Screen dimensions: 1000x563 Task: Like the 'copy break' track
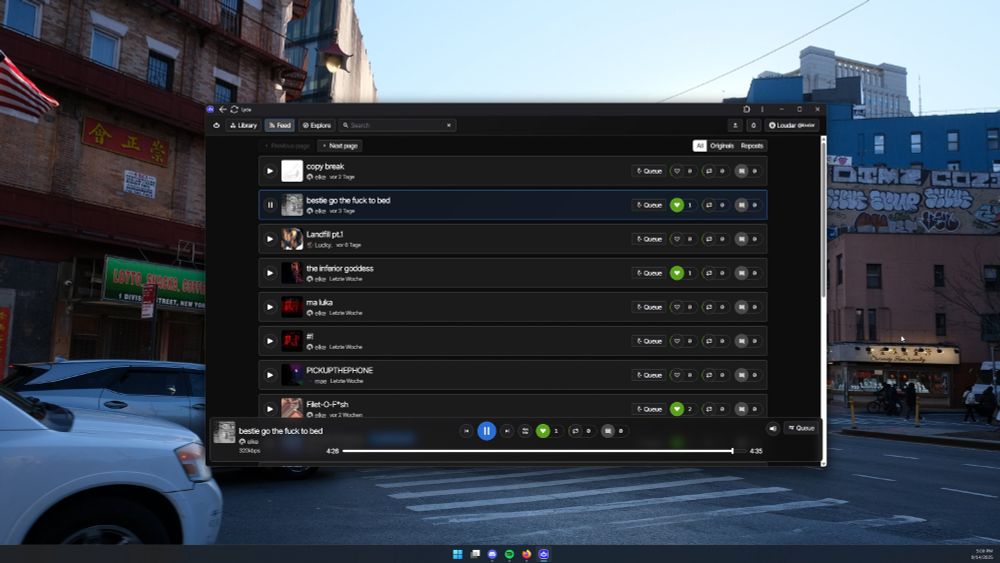tap(677, 171)
